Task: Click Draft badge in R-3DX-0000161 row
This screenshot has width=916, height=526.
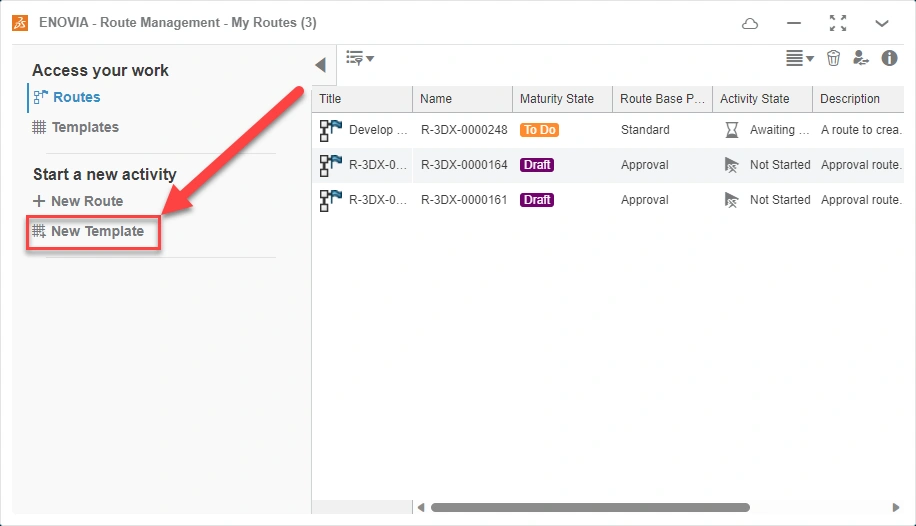Action: pyautogui.click(x=537, y=200)
